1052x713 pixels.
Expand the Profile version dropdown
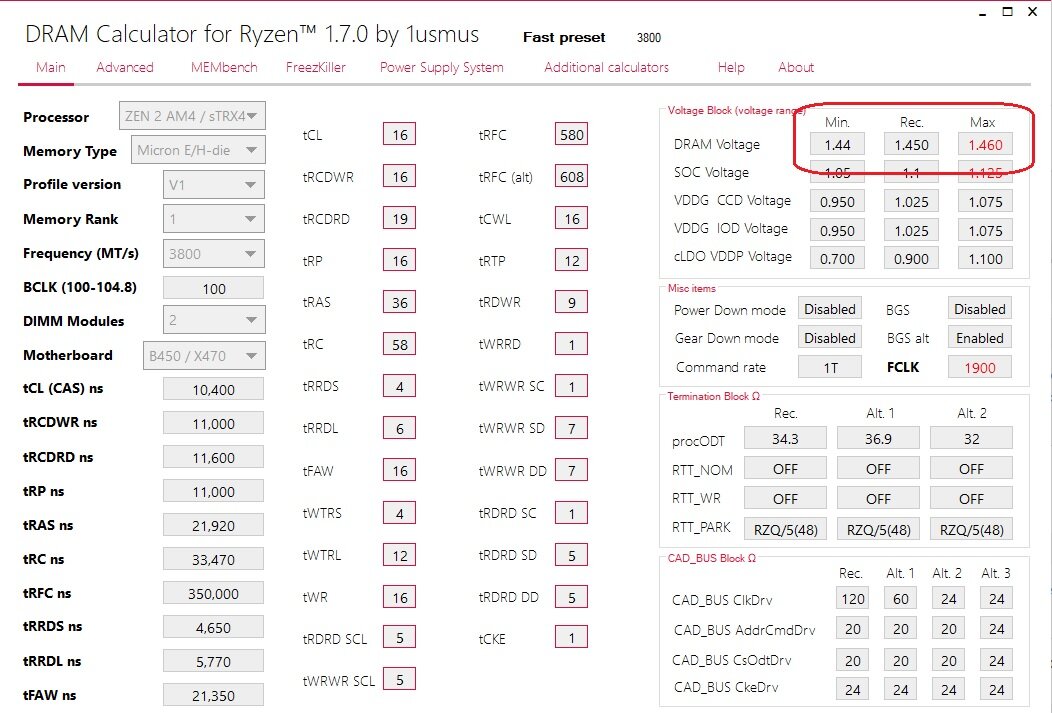click(x=213, y=185)
